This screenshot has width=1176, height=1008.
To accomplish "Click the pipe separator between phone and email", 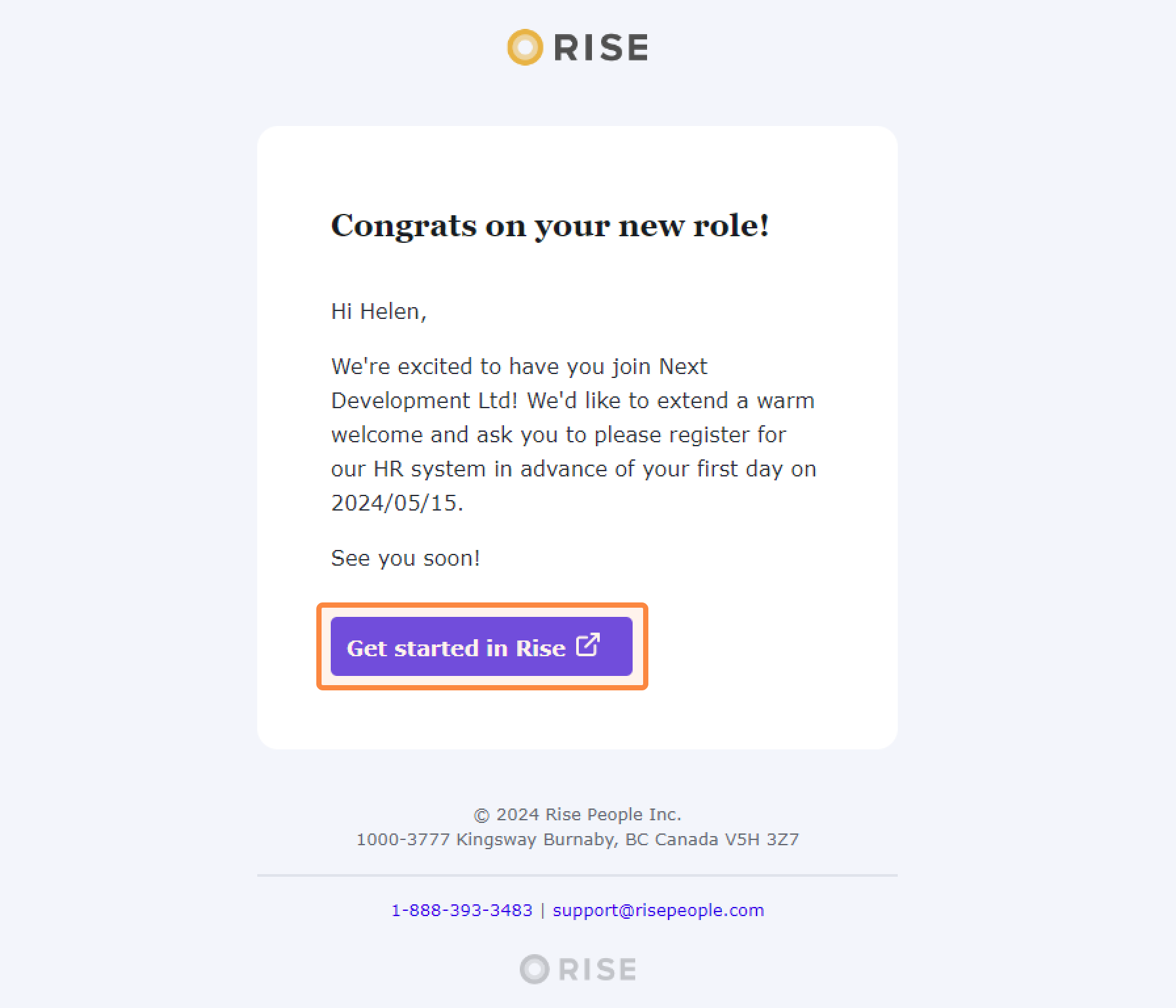I will point(543,910).
